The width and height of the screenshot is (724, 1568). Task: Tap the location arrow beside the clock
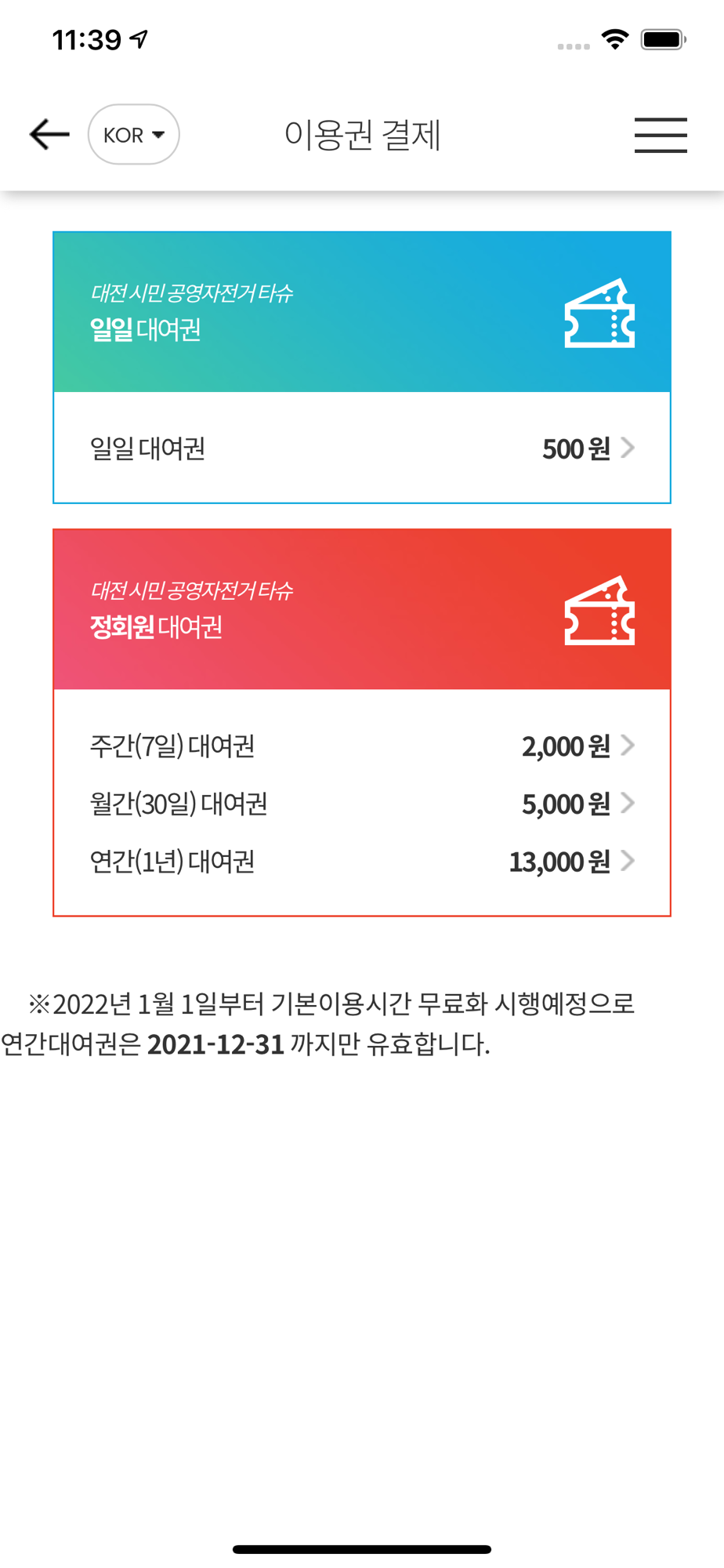[139, 39]
